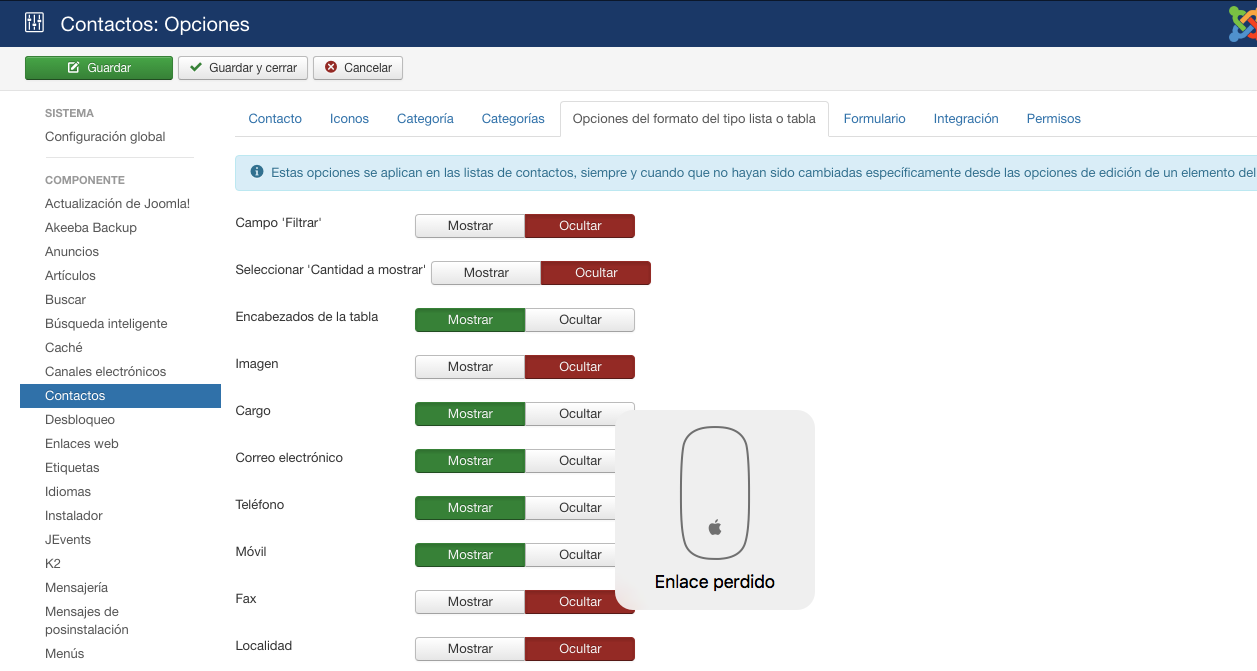The height and width of the screenshot is (671, 1257).
Task: Select Akeeba Backup in component list
Action: pos(91,228)
